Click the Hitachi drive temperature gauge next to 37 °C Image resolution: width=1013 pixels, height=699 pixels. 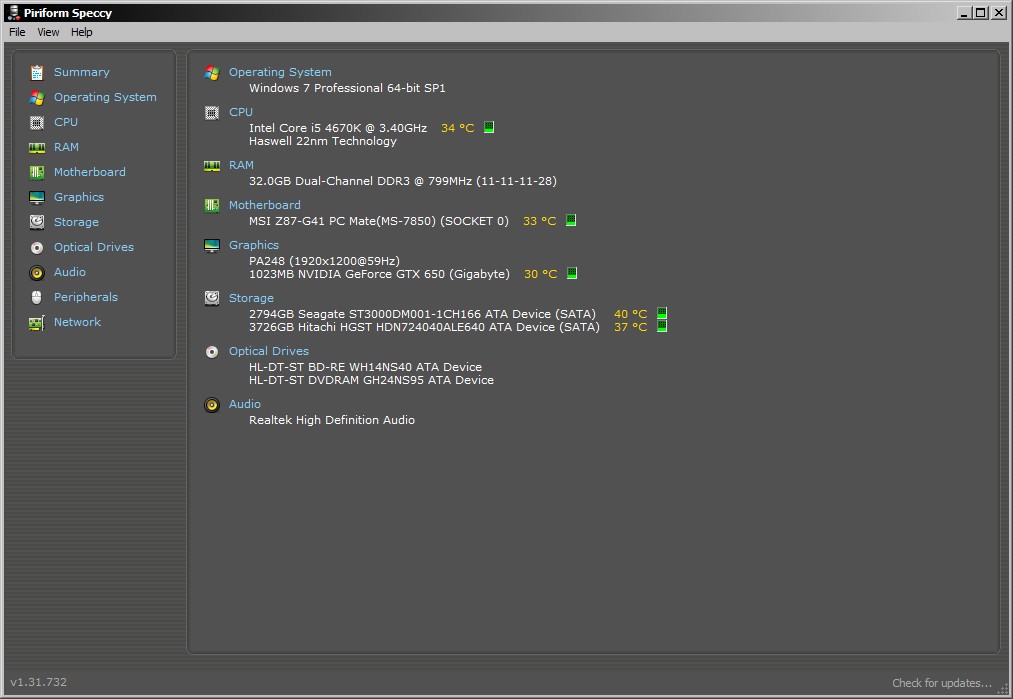coord(662,326)
